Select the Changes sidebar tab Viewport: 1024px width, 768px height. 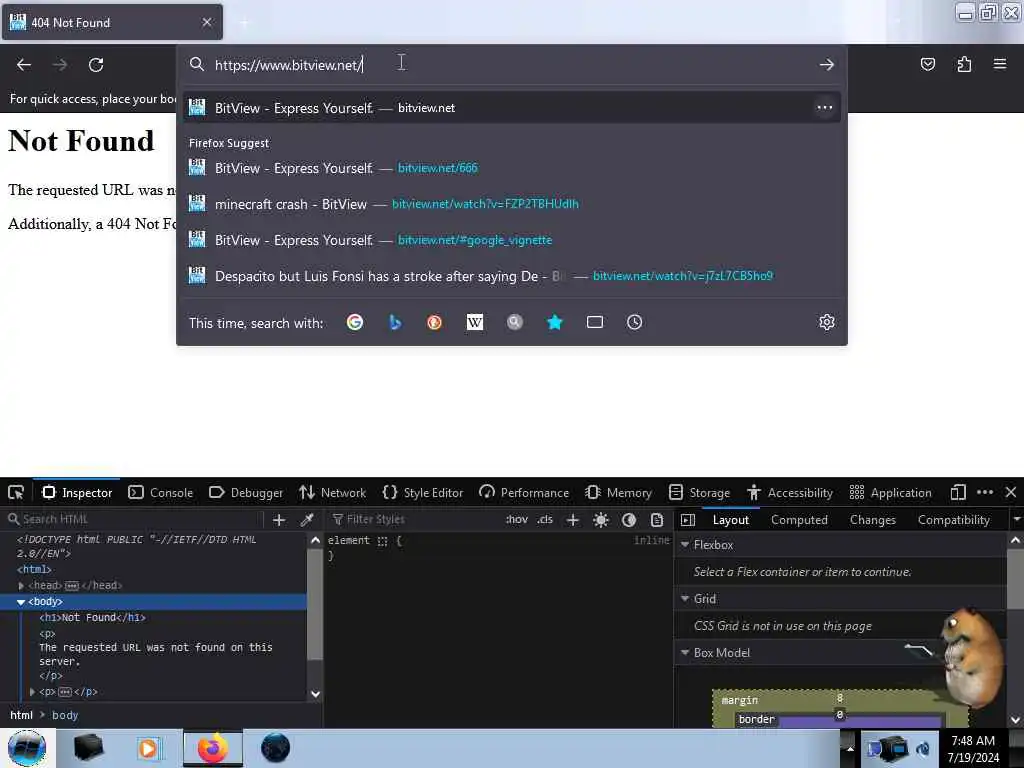pyautogui.click(x=872, y=520)
